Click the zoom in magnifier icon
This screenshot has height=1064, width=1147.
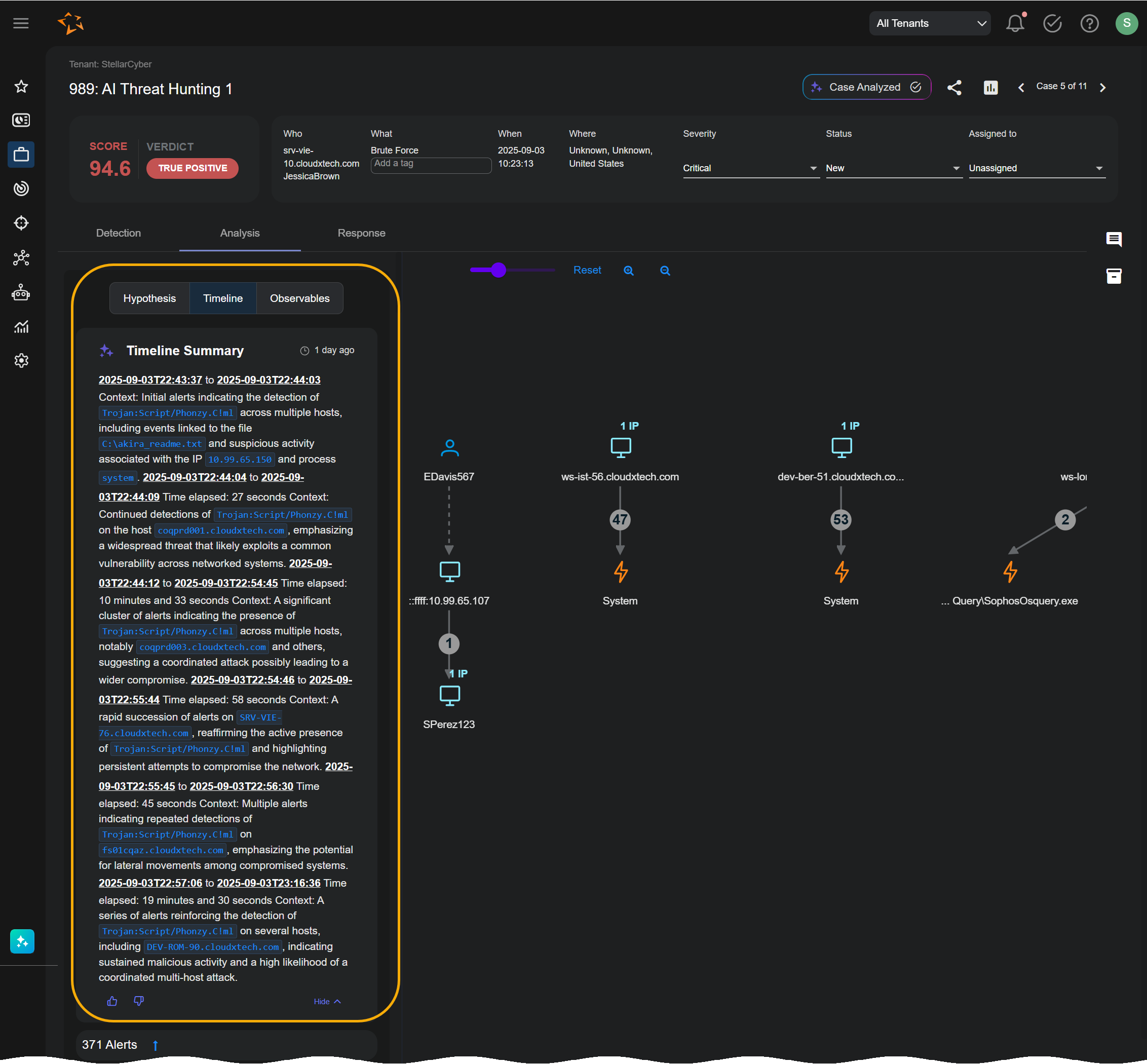point(628,271)
